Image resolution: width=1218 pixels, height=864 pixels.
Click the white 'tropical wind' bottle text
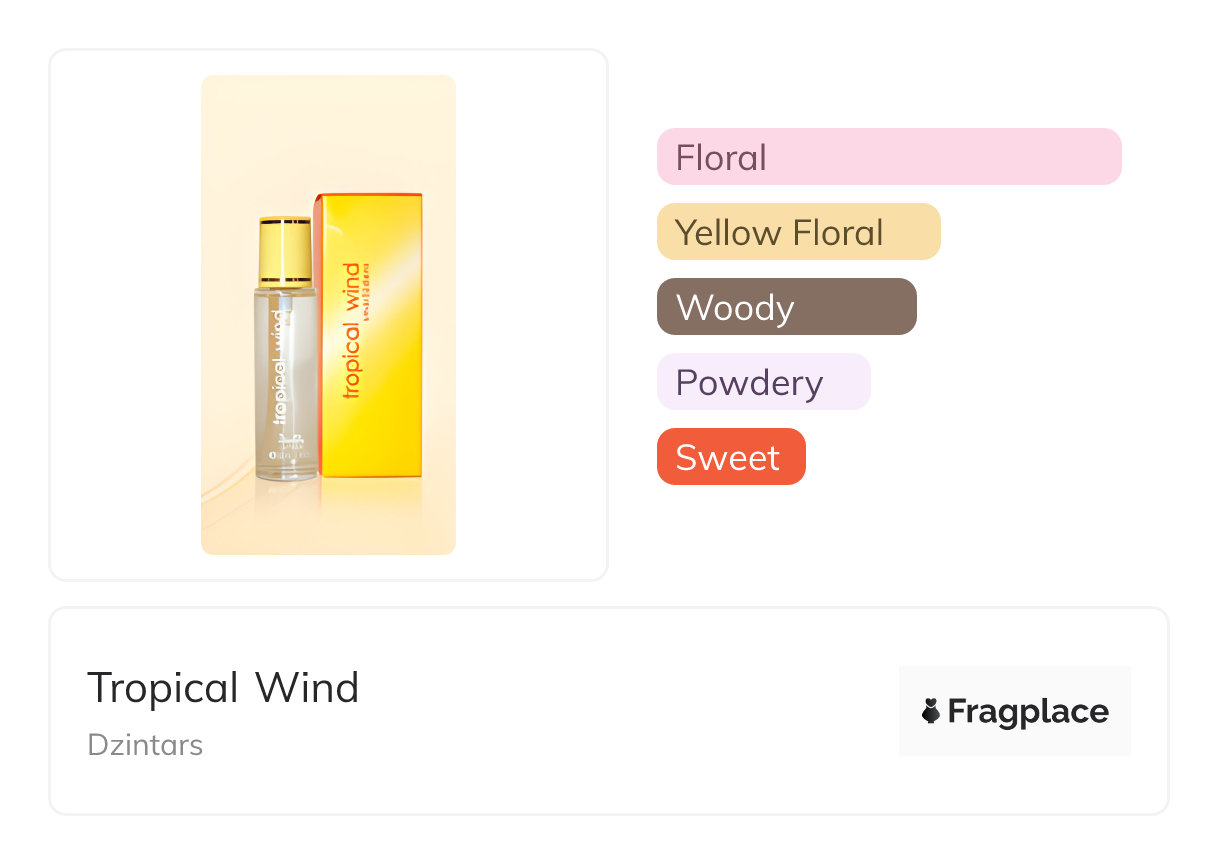click(x=280, y=365)
